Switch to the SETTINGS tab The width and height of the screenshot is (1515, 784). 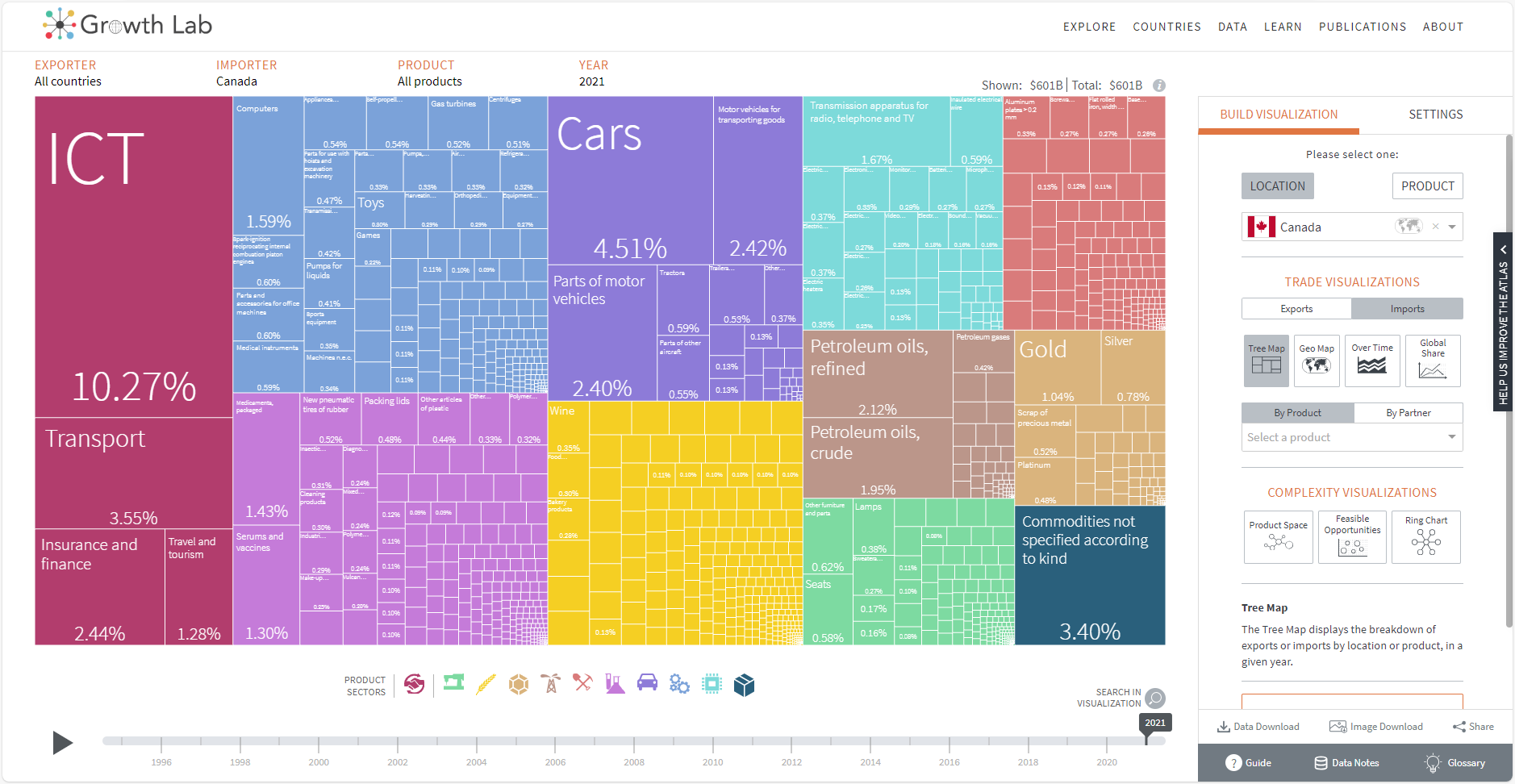pyautogui.click(x=1435, y=115)
